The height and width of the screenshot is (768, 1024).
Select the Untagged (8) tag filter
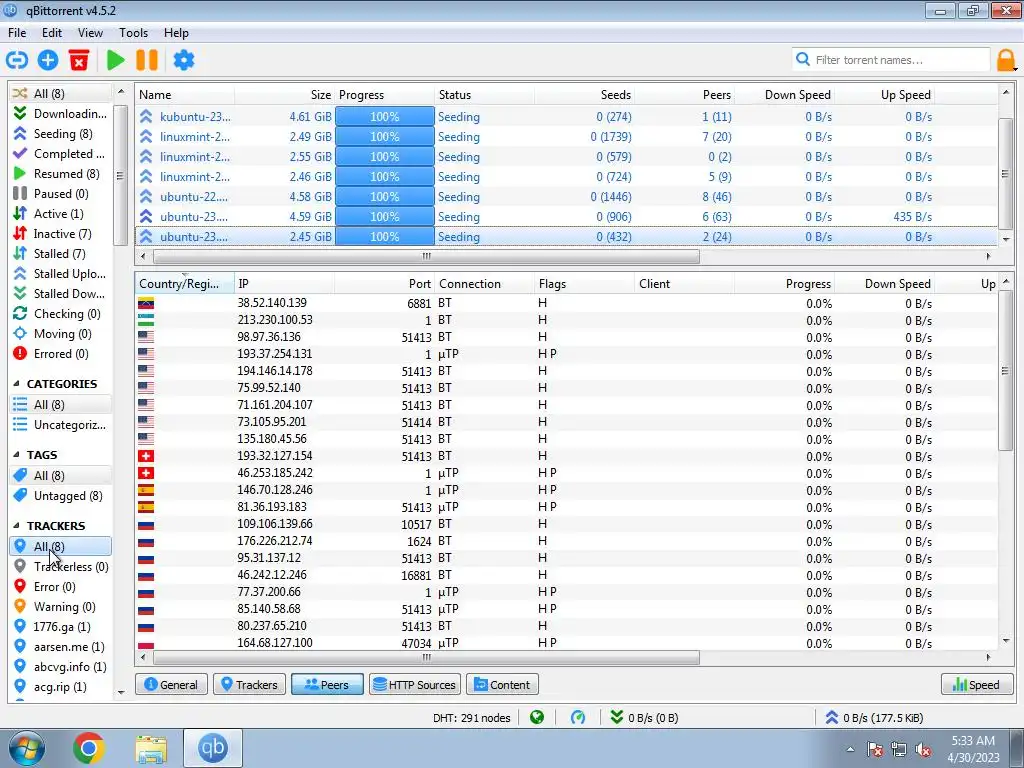click(60, 496)
